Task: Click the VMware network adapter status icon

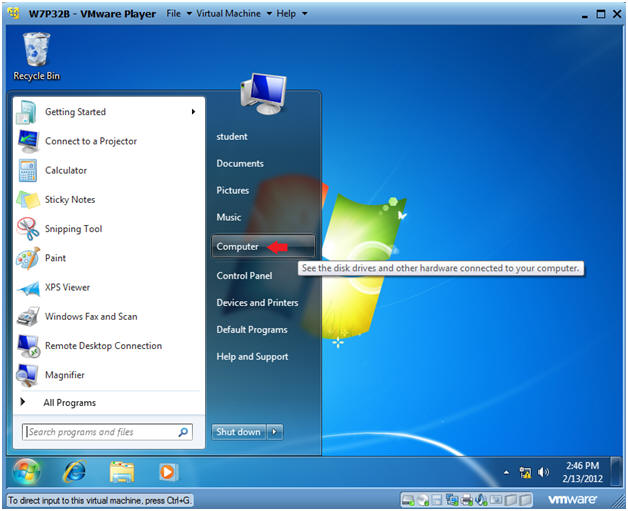Action: (x=452, y=500)
